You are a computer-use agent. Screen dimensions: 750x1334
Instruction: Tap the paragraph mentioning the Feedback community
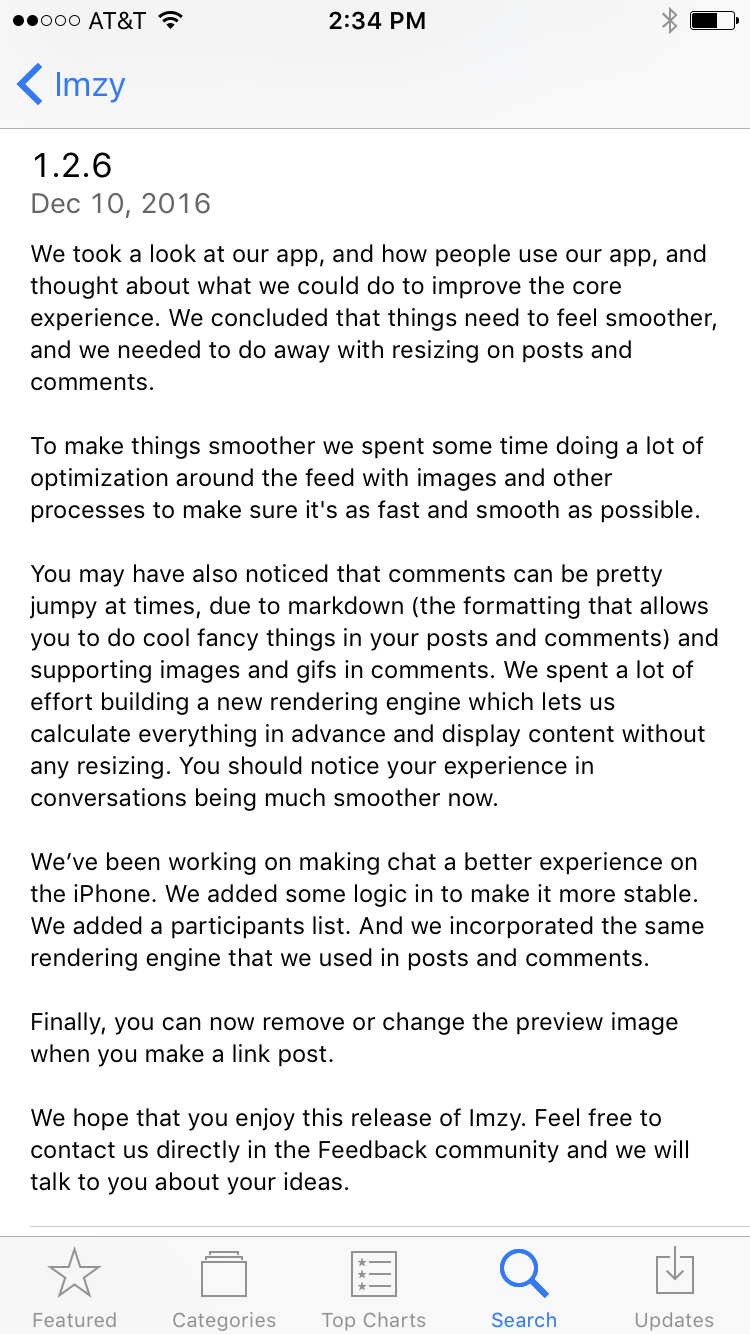pyautogui.click(x=360, y=1150)
